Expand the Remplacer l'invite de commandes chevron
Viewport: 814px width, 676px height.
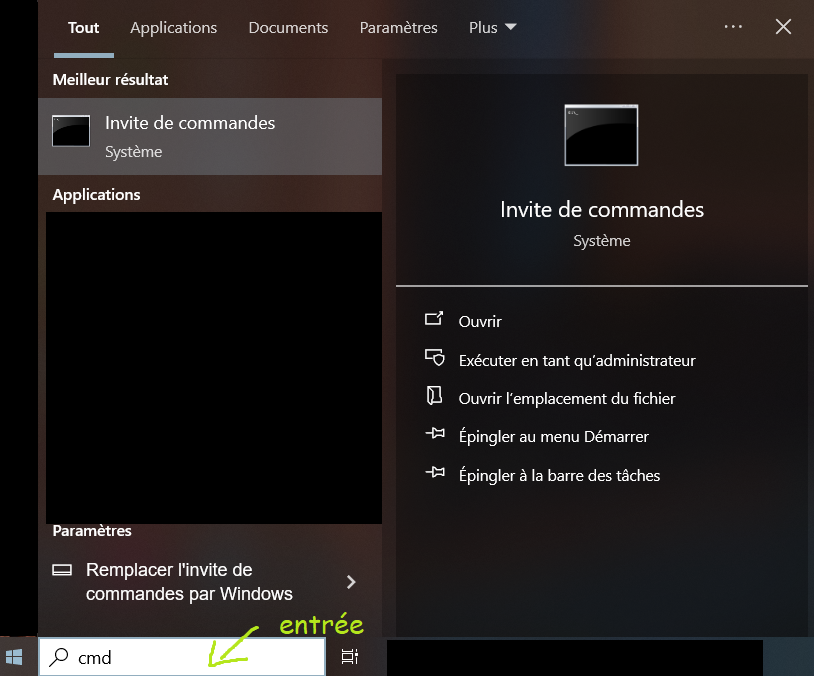(351, 582)
